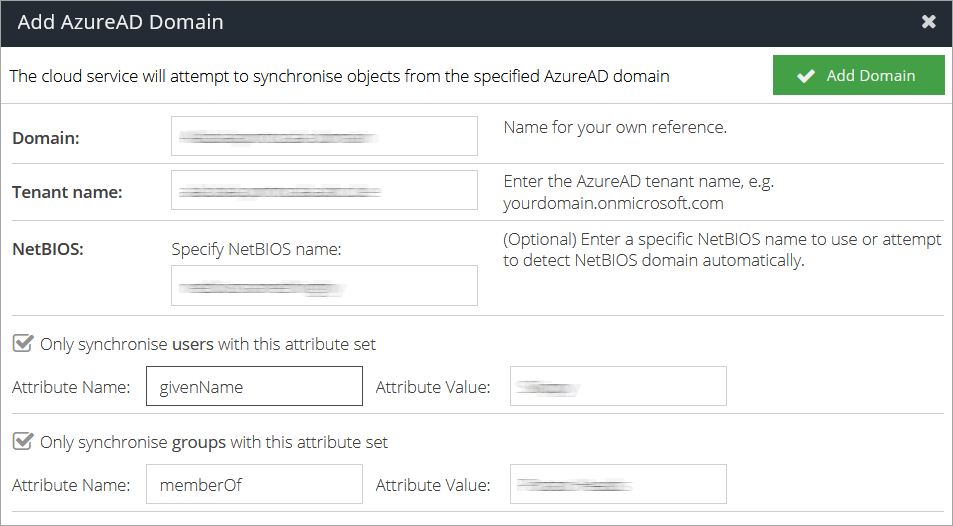Click the memberOf Attribute Name field

coord(254,485)
